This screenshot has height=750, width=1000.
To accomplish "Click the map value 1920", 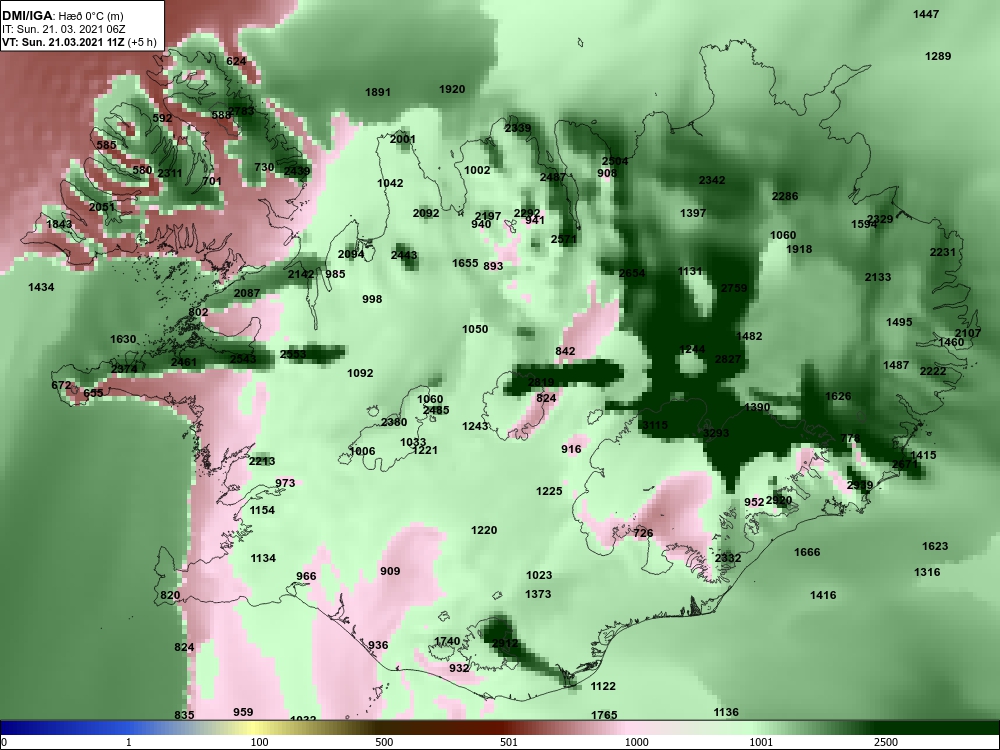I will click(452, 89).
